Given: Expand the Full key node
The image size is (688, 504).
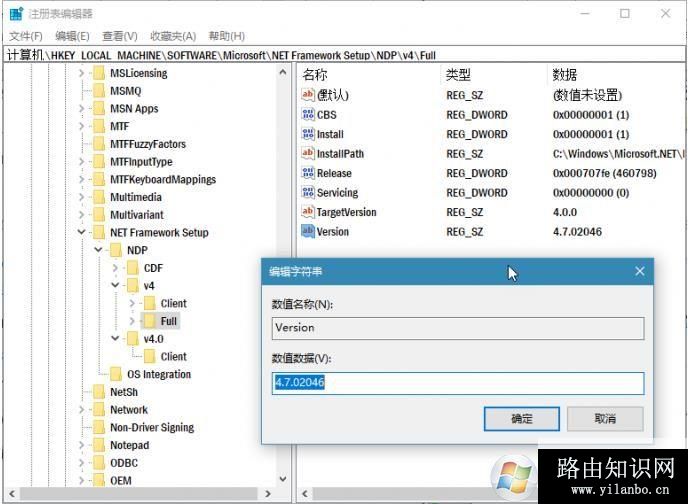Looking at the screenshot, I should coord(132,321).
